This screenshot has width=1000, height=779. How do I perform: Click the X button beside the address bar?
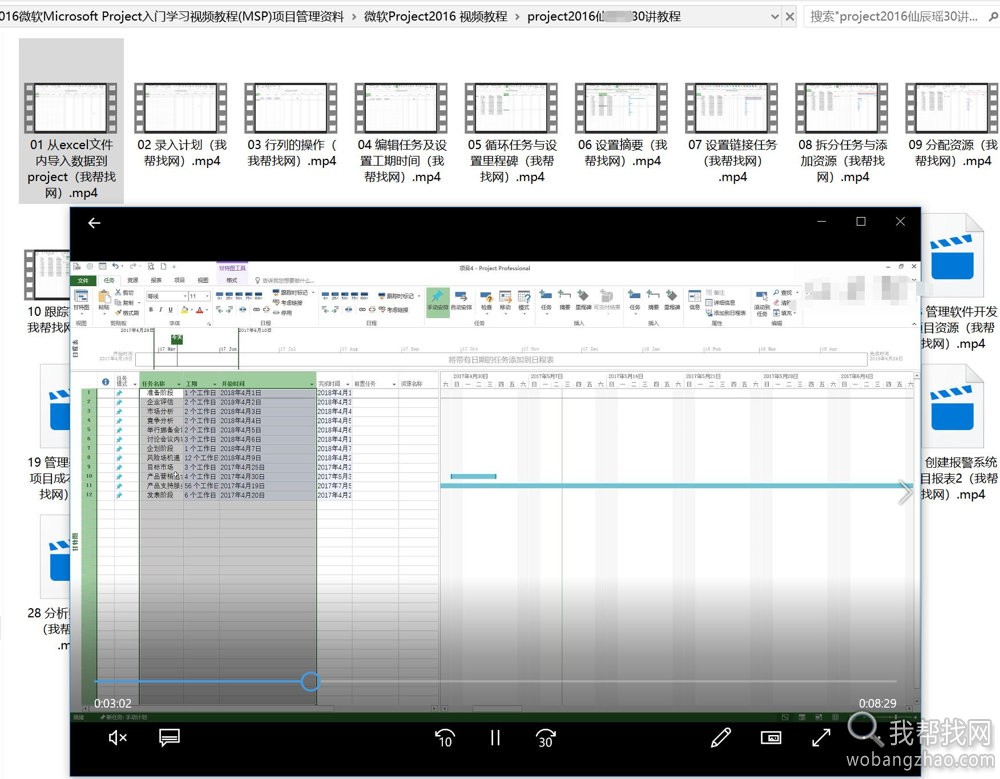tap(790, 17)
